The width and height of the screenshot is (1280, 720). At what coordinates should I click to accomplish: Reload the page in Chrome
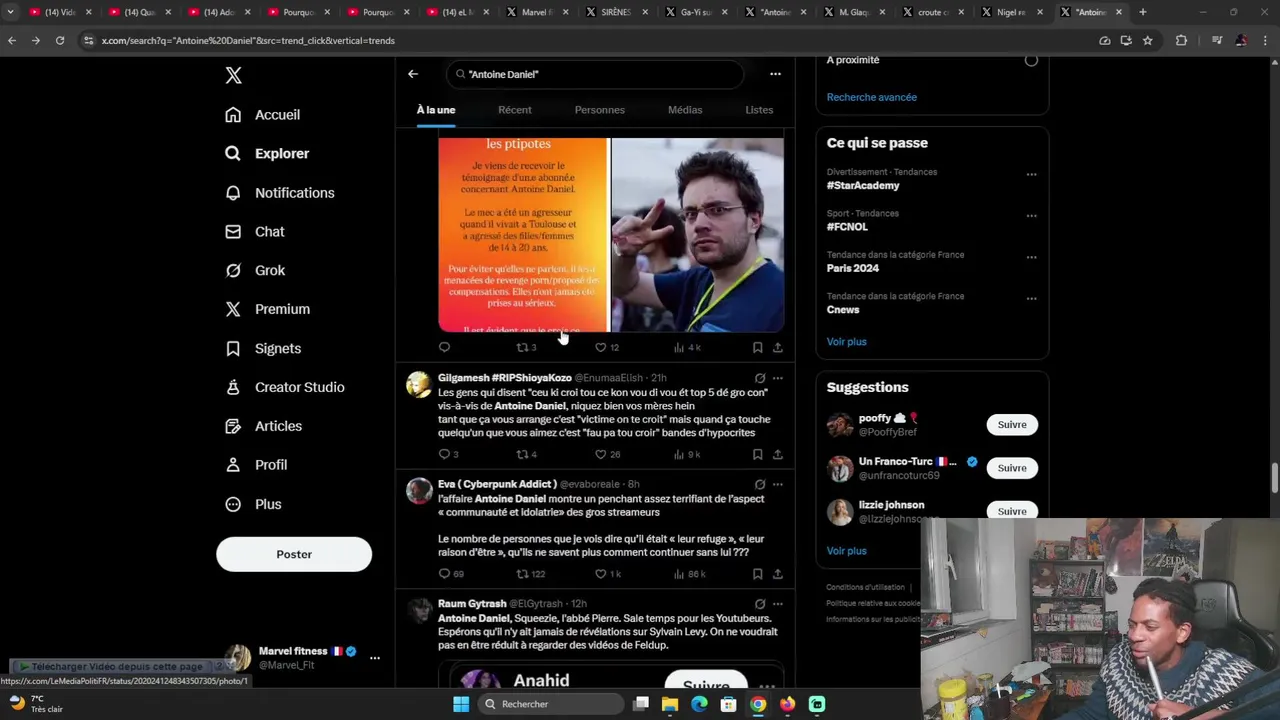point(60,41)
